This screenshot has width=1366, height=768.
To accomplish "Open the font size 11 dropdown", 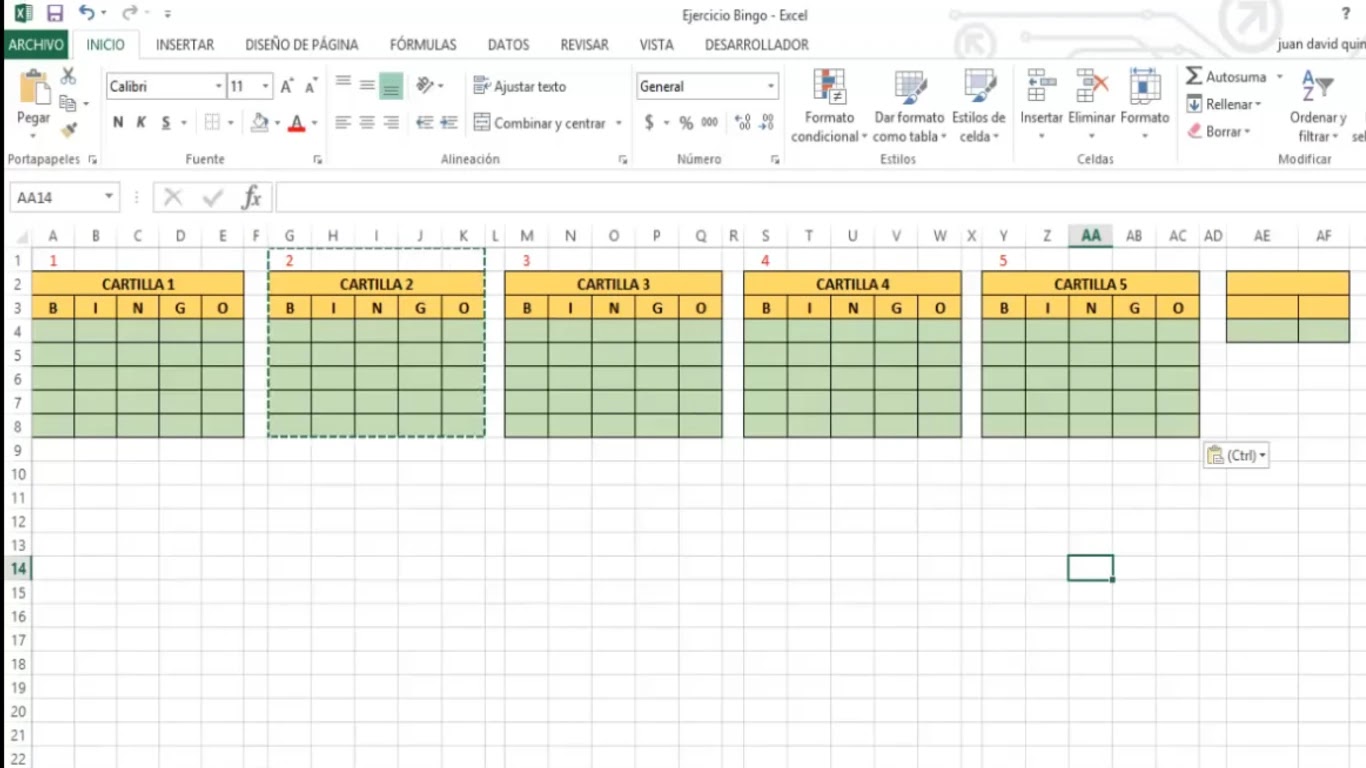I will 265,87.
